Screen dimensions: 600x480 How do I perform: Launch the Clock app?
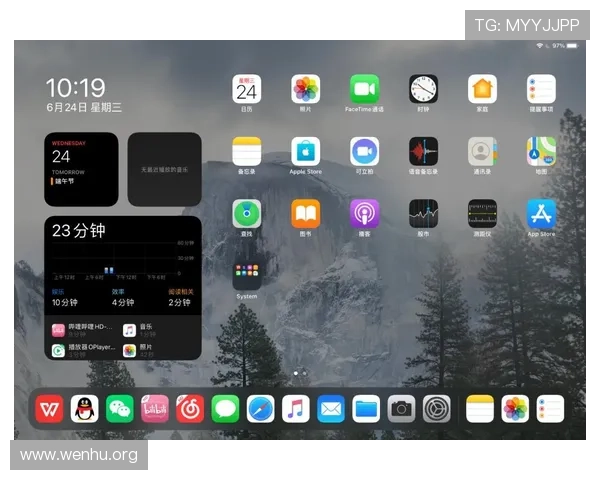(423, 89)
